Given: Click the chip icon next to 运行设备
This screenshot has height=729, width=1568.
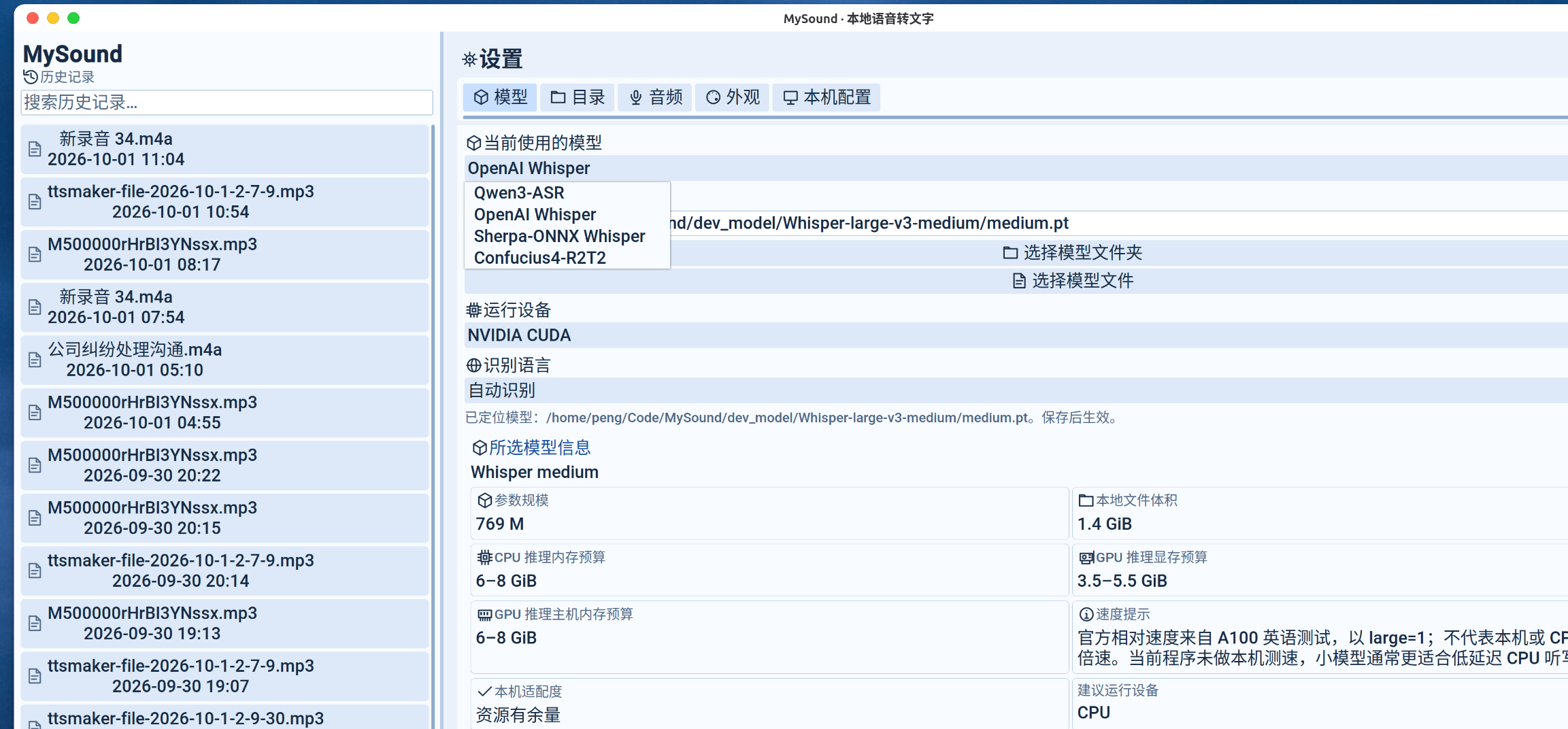Looking at the screenshot, I should pos(474,311).
